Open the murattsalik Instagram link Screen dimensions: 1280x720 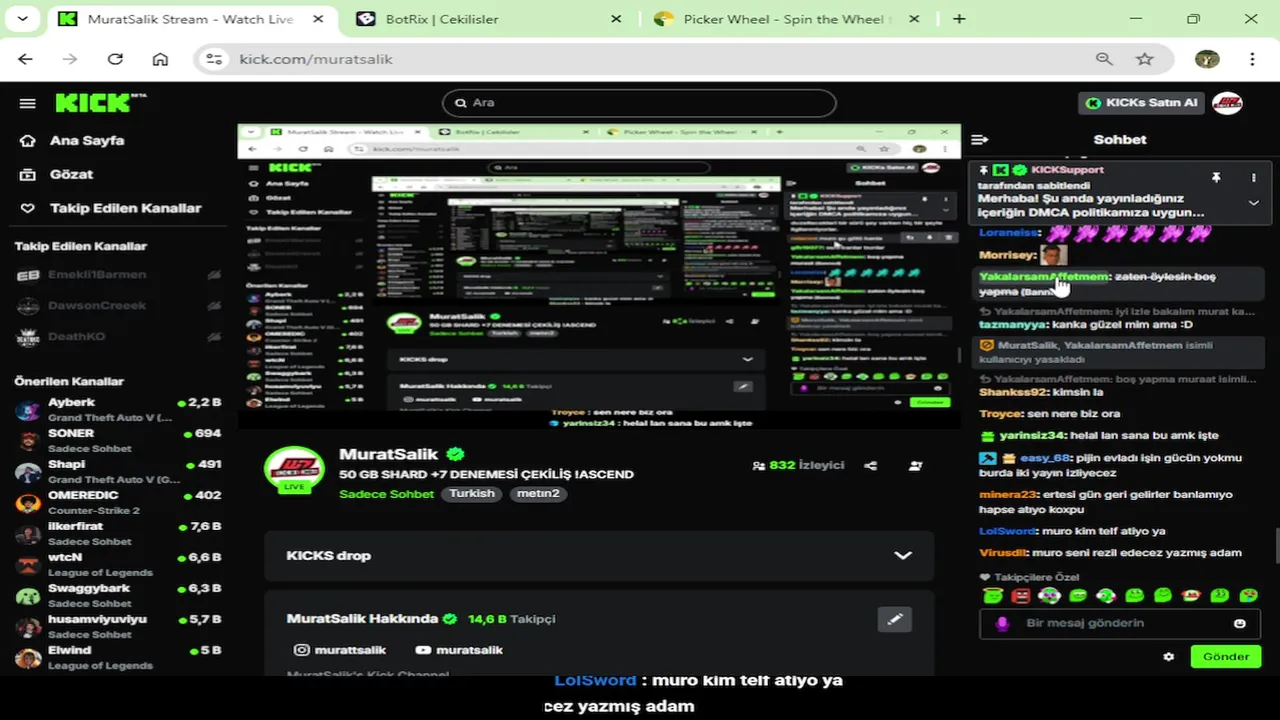340,650
